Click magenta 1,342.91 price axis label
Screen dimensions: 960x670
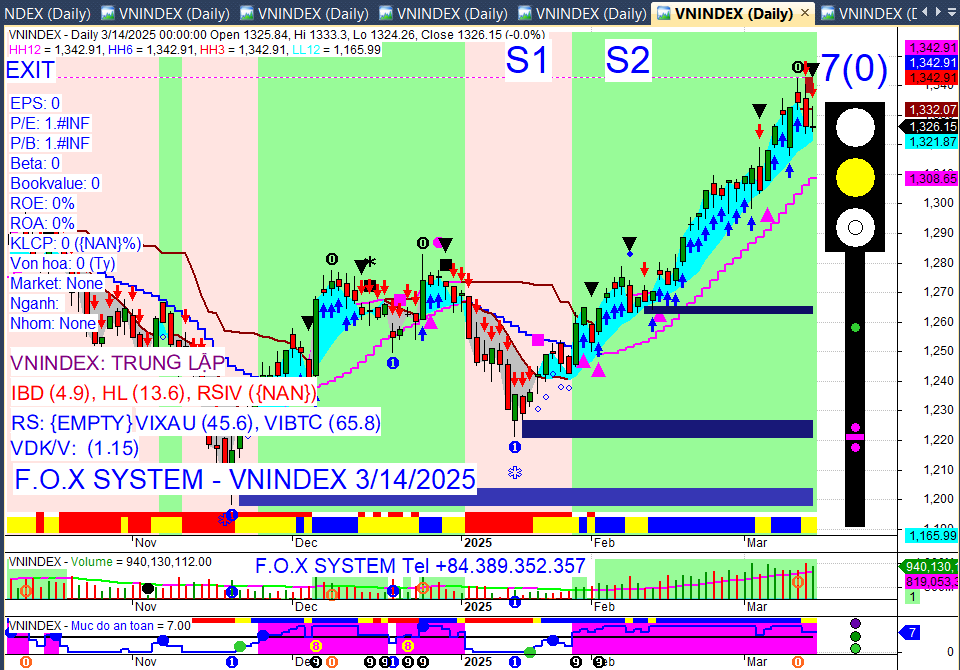932,47
